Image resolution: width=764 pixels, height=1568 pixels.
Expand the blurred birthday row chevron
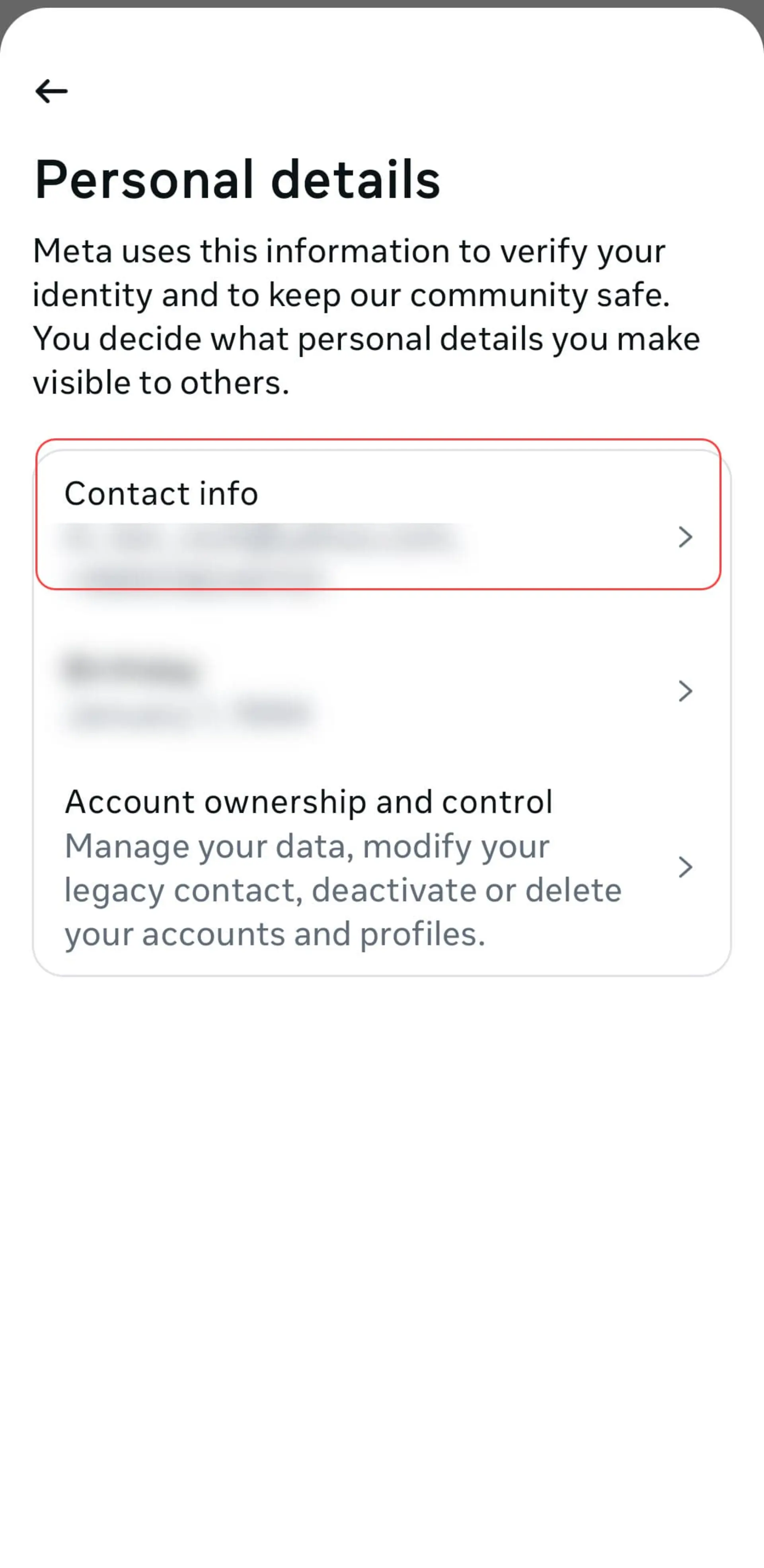pyautogui.click(x=685, y=691)
